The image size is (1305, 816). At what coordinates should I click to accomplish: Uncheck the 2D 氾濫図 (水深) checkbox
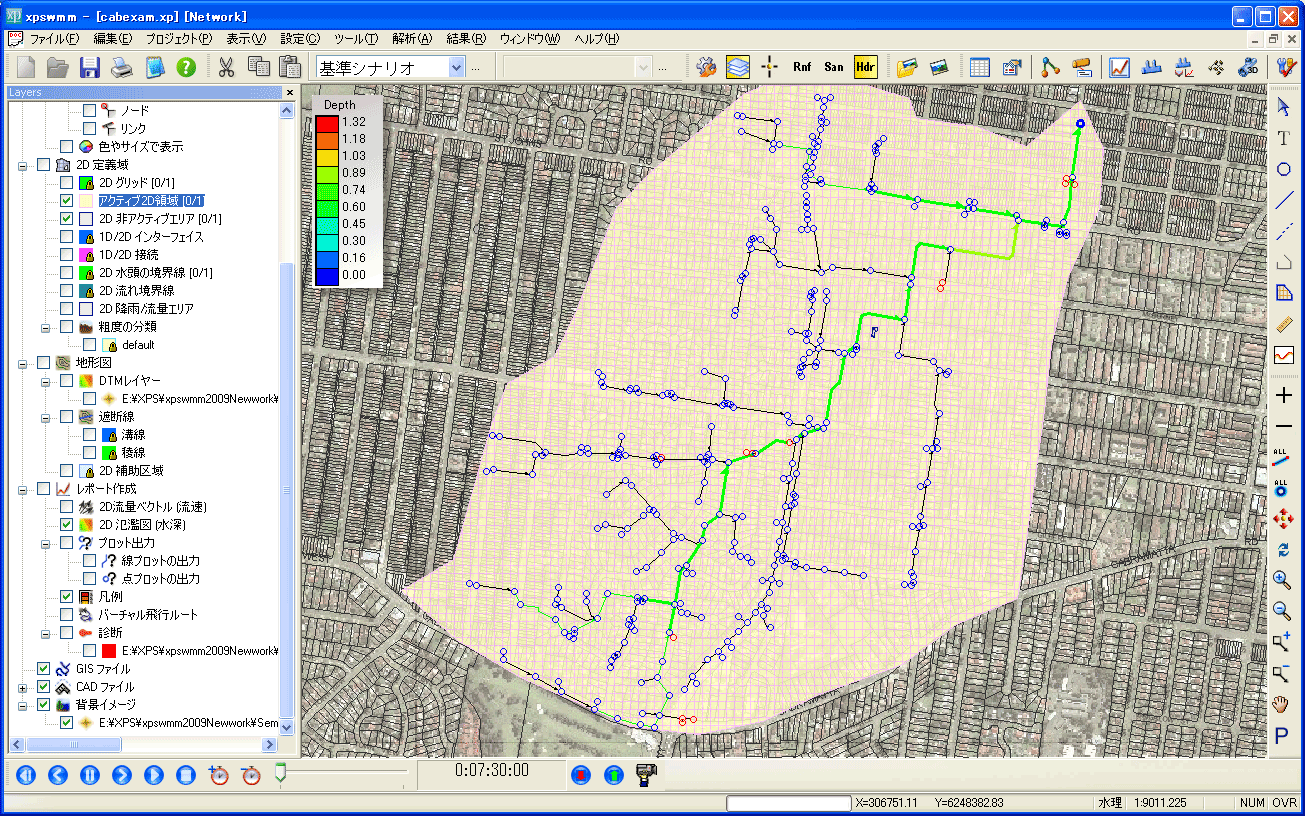[67, 525]
